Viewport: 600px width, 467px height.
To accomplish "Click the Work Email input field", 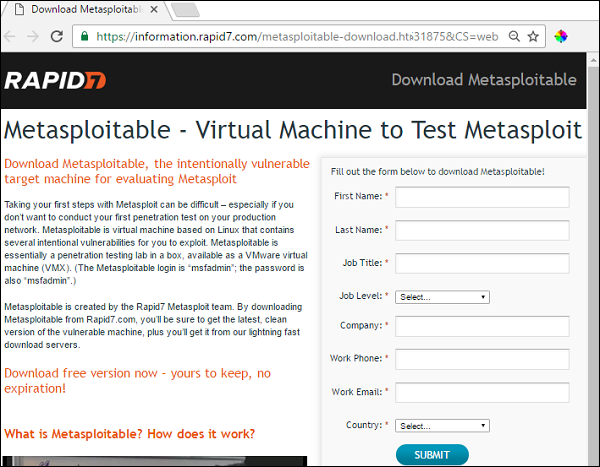I will [x=482, y=392].
